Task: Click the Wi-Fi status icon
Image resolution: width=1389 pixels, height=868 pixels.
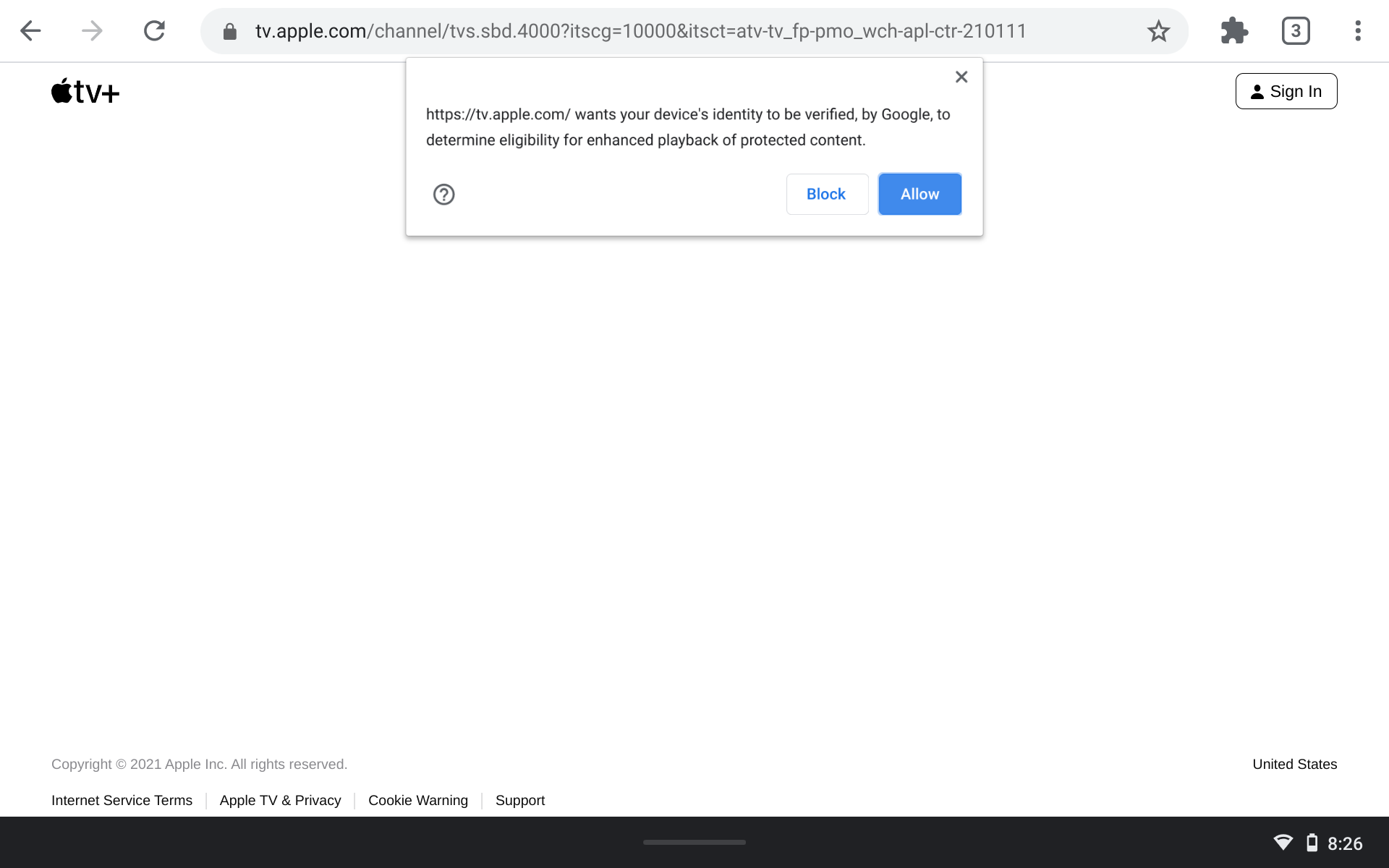Action: (1283, 842)
